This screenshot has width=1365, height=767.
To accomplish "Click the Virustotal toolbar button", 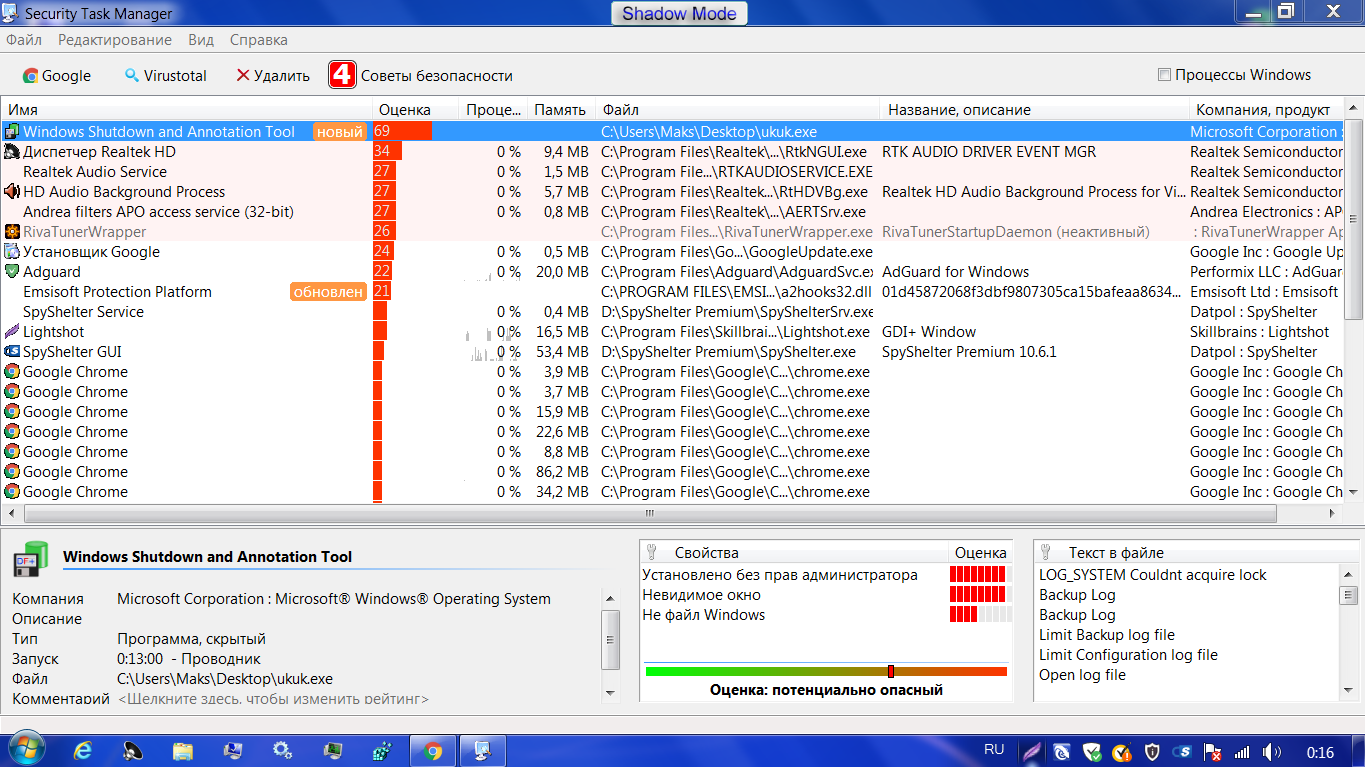I will (x=165, y=75).
